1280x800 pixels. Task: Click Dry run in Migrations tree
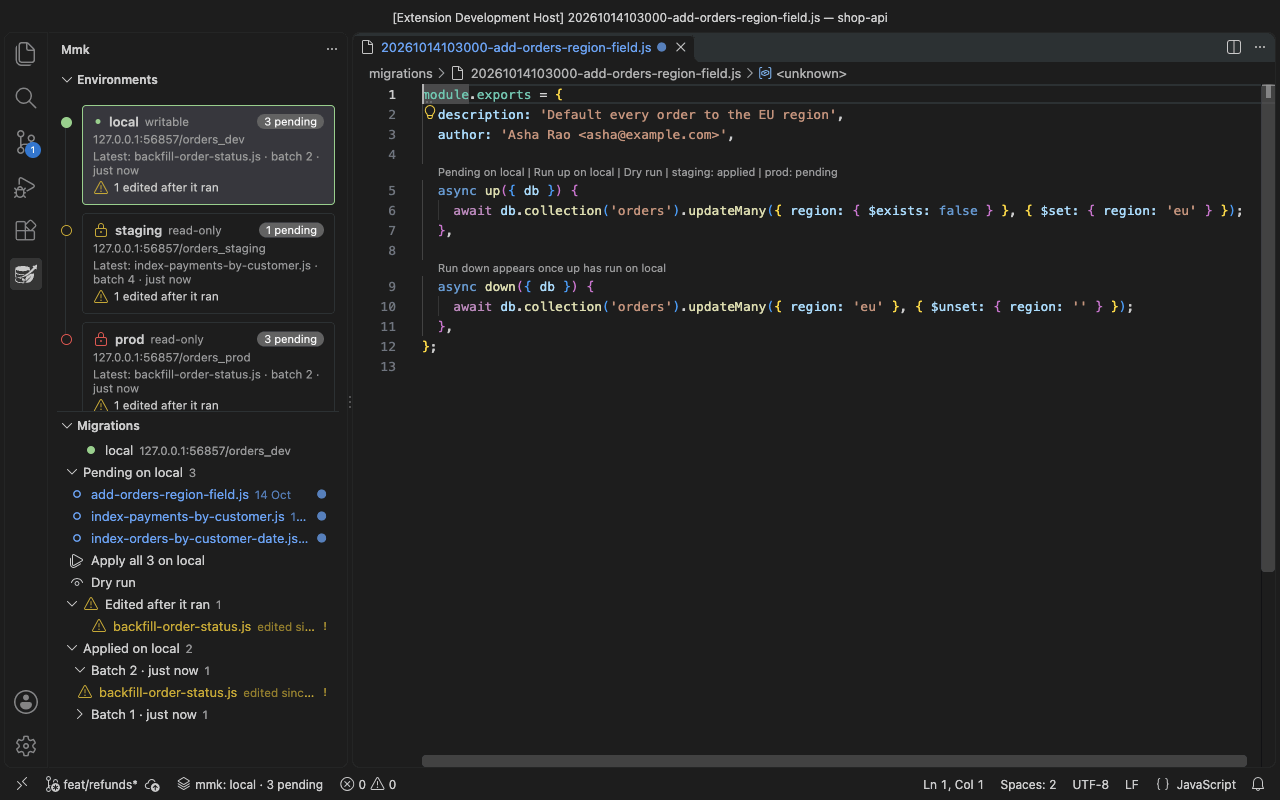click(113, 583)
